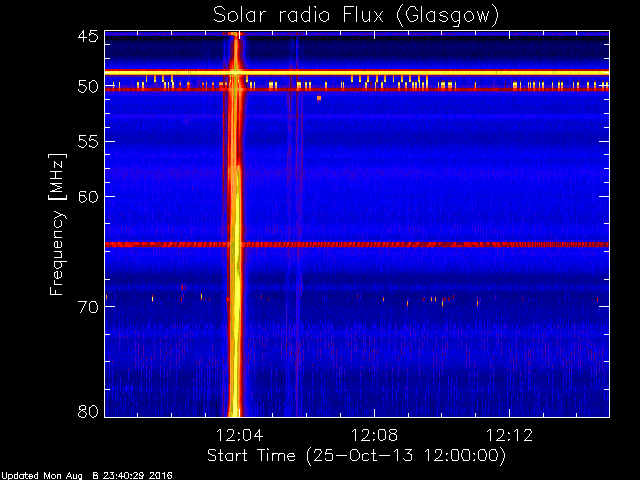Click the 70 MHz frequency tick label

(x=88, y=307)
